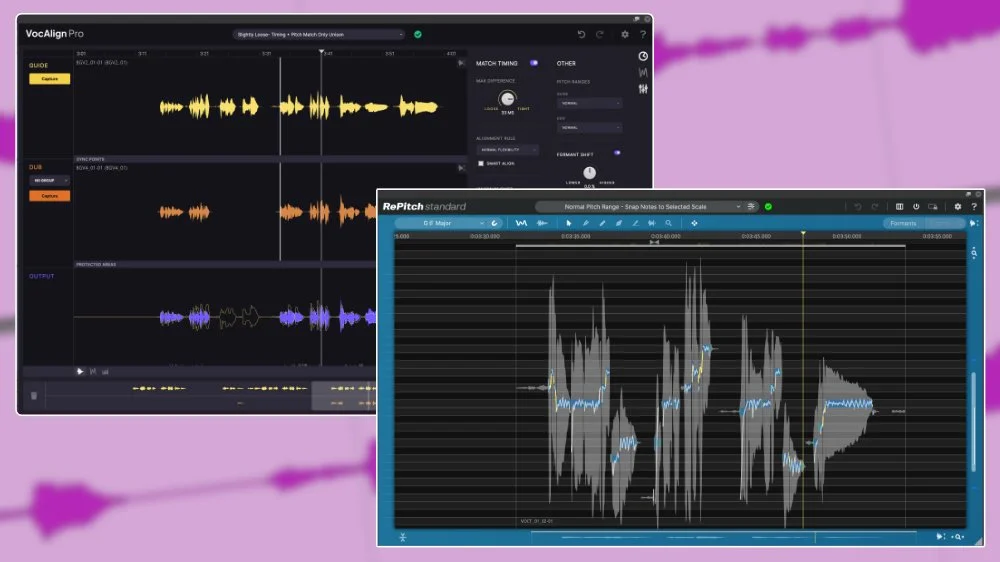Click the play-follow icon at RePitch bottom right
Image resolution: width=1000 pixels, height=562 pixels.
coord(940,537)
